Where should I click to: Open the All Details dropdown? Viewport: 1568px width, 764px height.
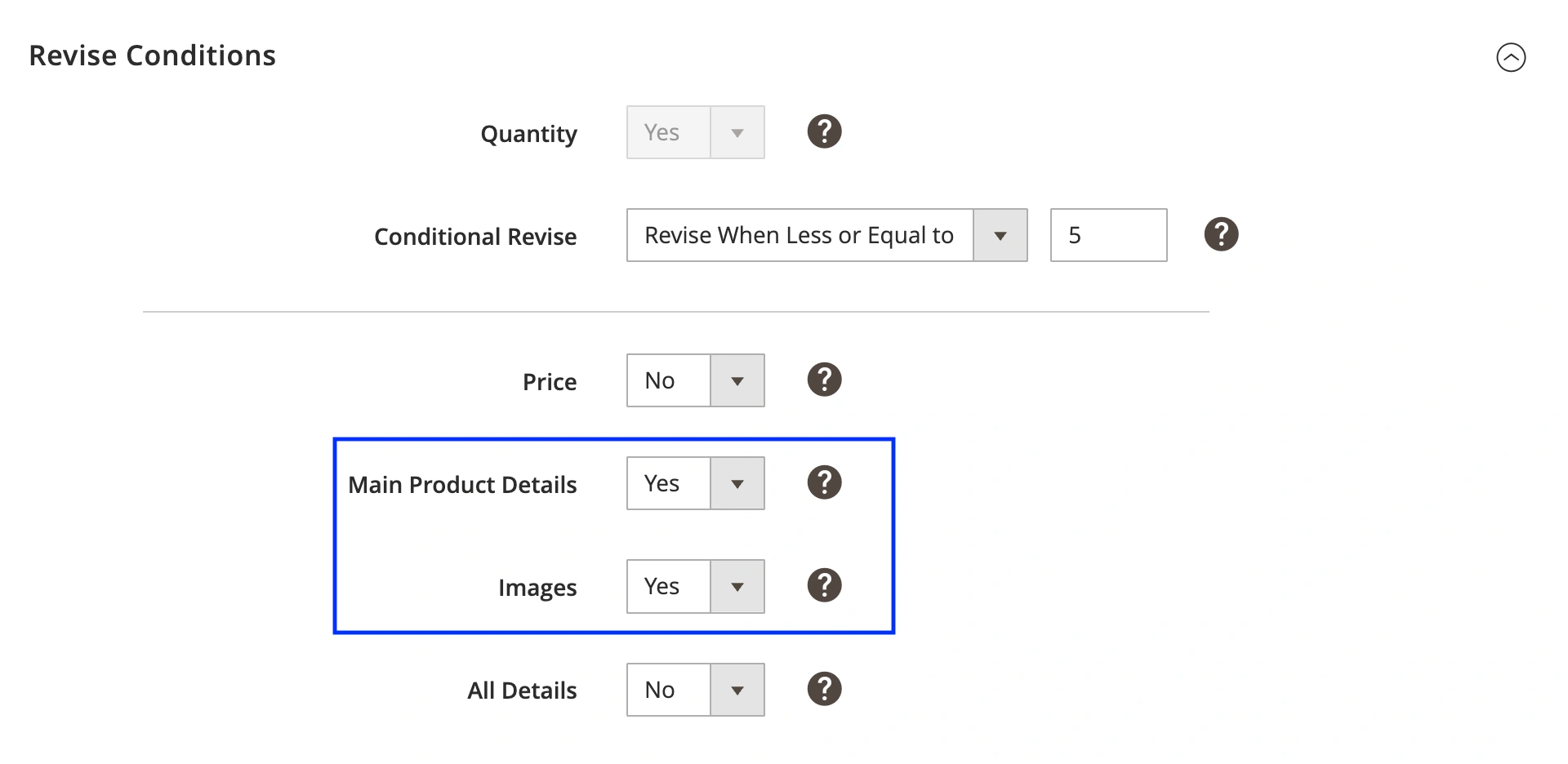[x=737, y=689]
